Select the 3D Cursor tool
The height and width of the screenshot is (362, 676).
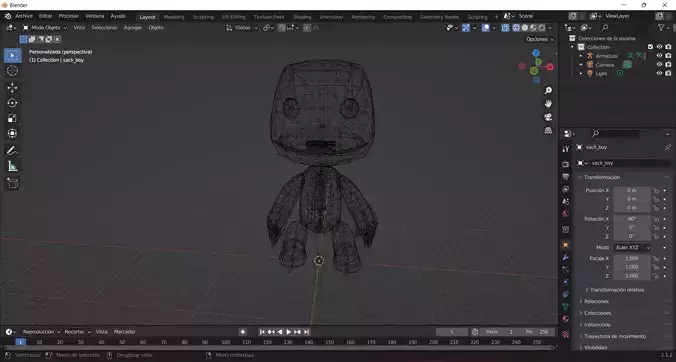tap(13, 71)
